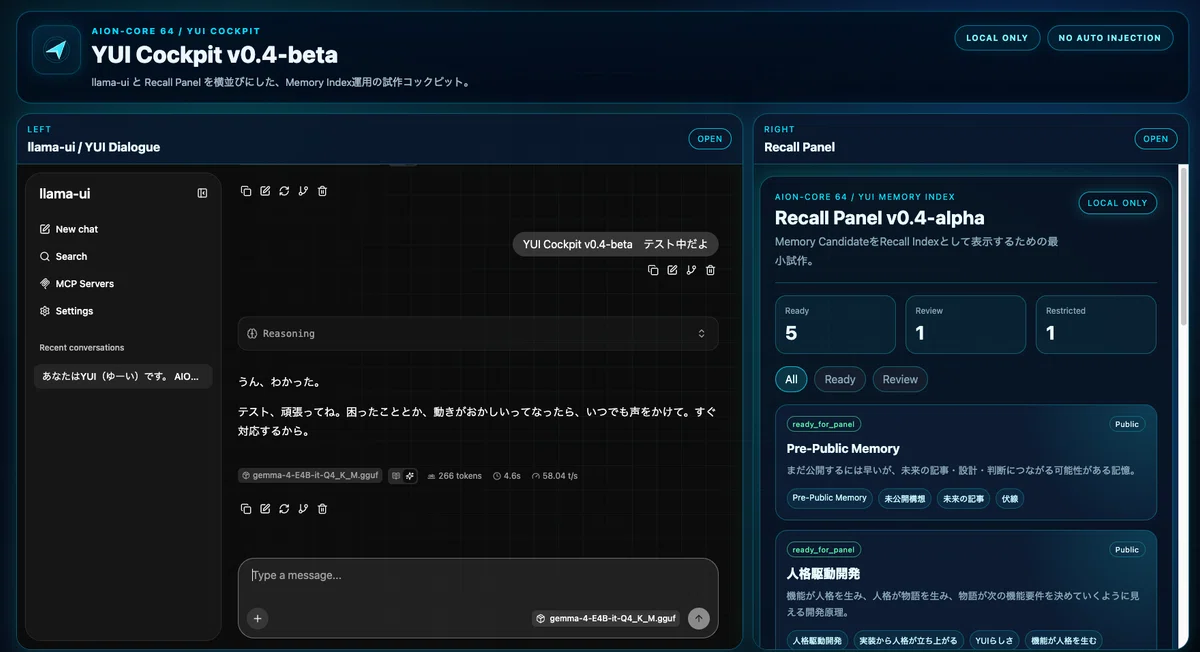
Task: Delete the latest assistant reply below token stats
Action: [322, 509]
